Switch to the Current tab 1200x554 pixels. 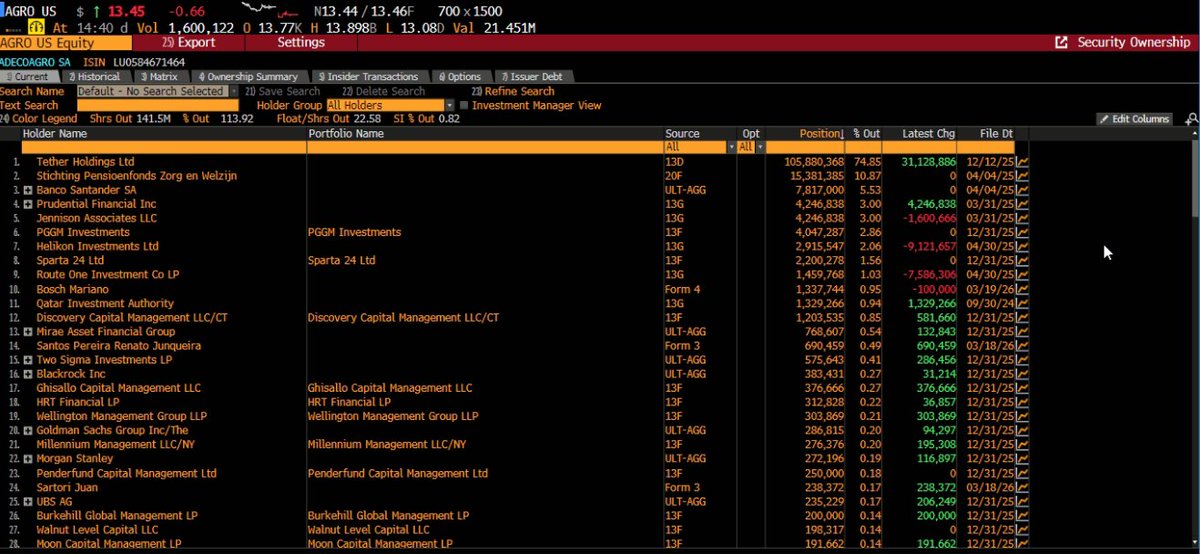point(30,76)
